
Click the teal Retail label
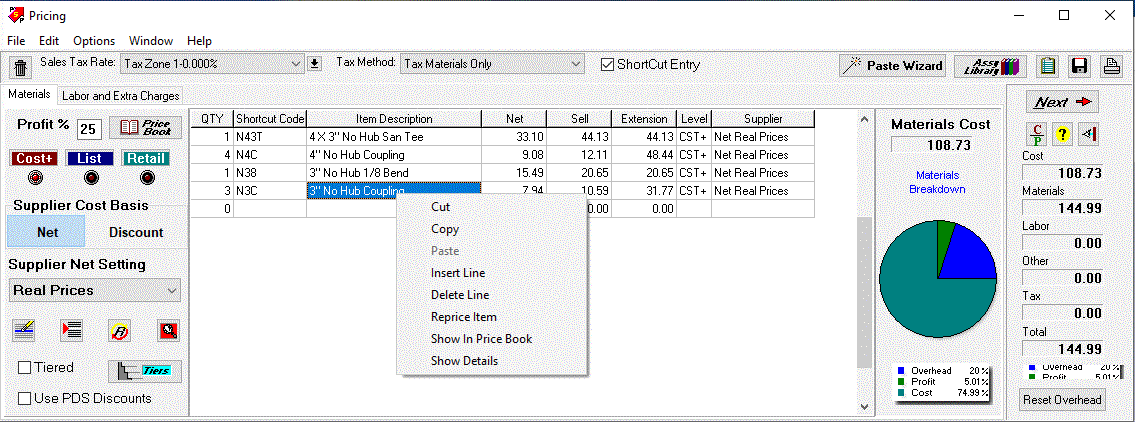pyautogui.click(x=145, y=159)
